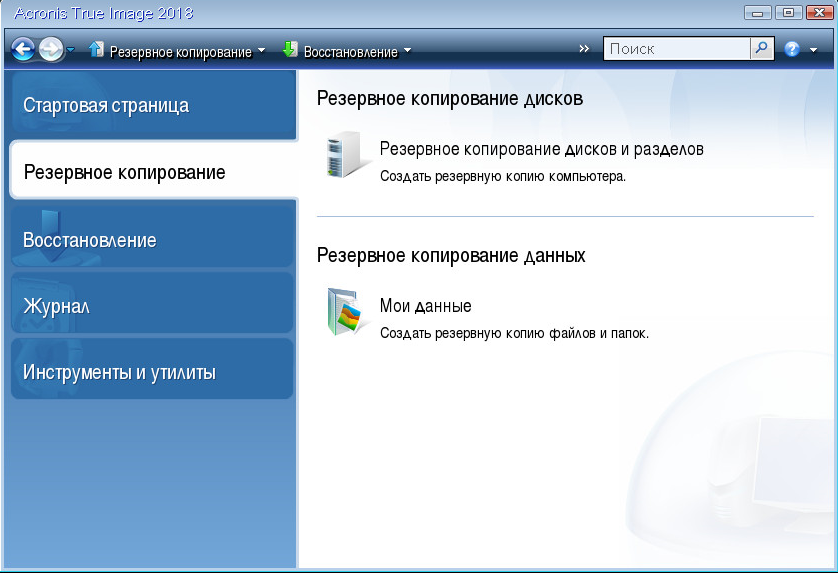Minimize the Acronis True Image window
This screenshot has width=838, height=573.
pos(757,12)
